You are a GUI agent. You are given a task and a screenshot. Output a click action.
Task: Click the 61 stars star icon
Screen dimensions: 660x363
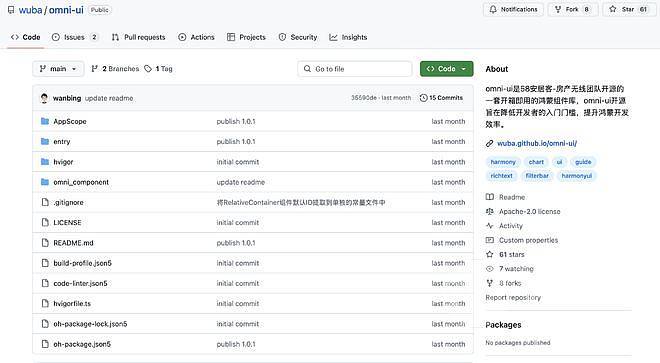tap(490, 254)
